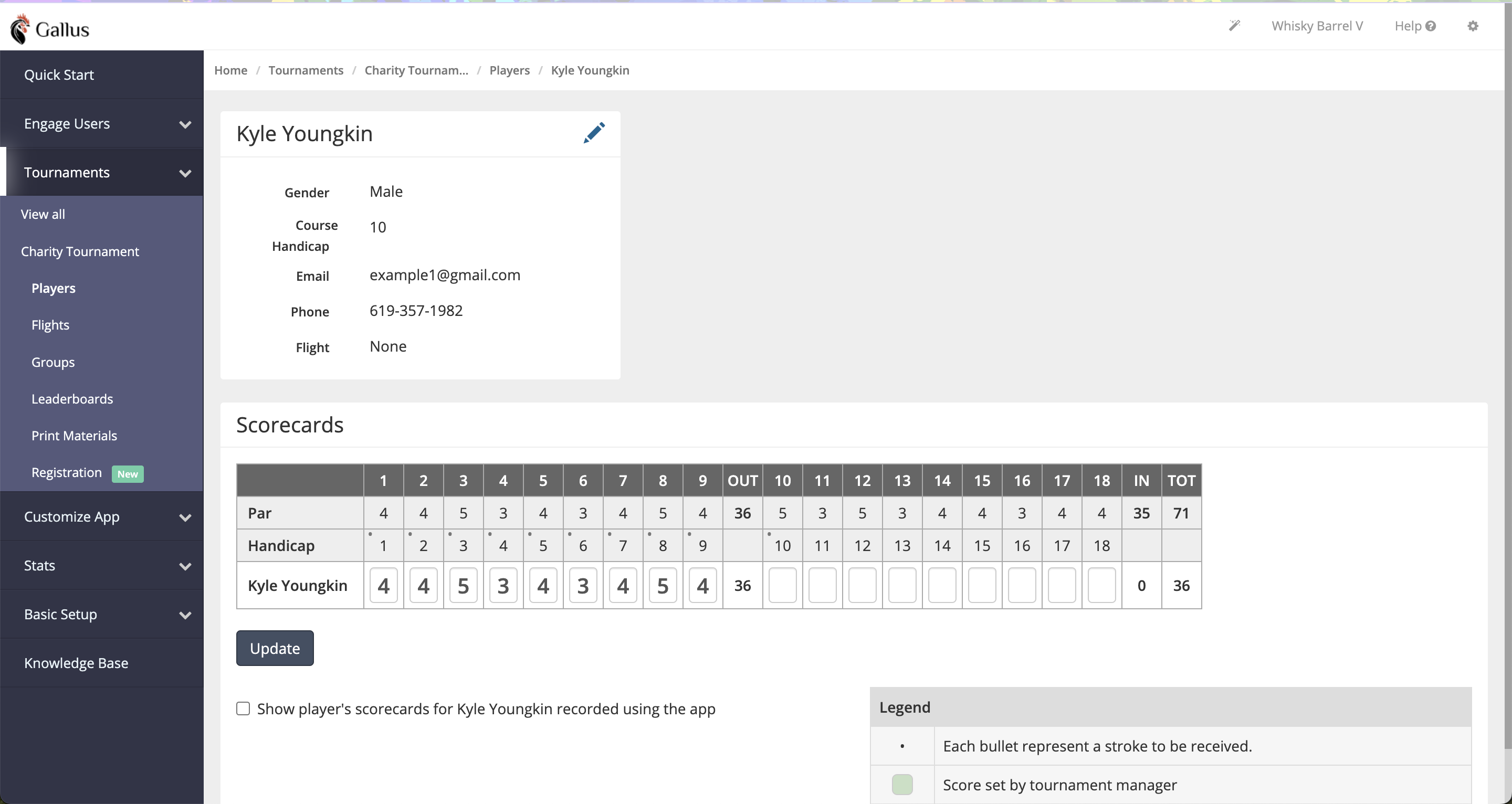
Task: Go to Home breadcrumb link
Action: tap(230, 70)
